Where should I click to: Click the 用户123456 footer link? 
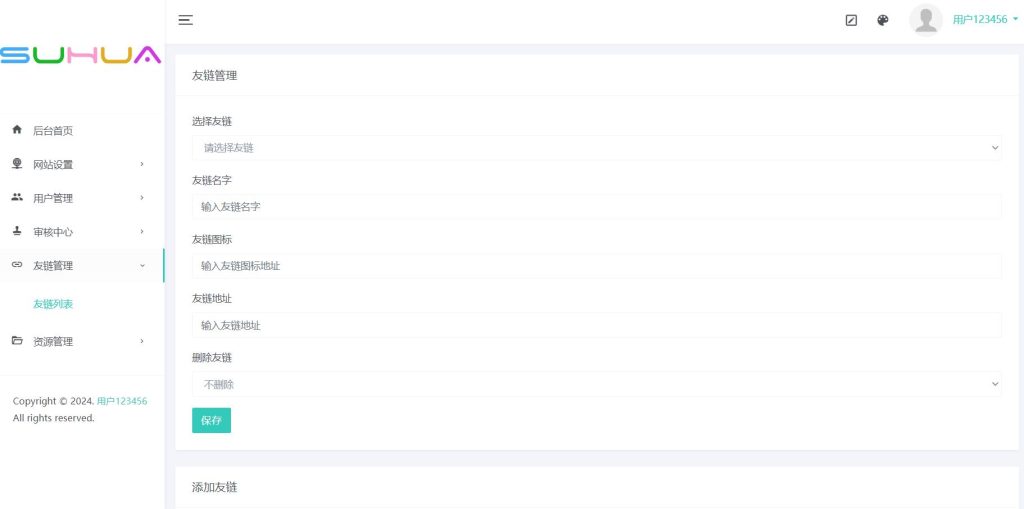point(122,401)
